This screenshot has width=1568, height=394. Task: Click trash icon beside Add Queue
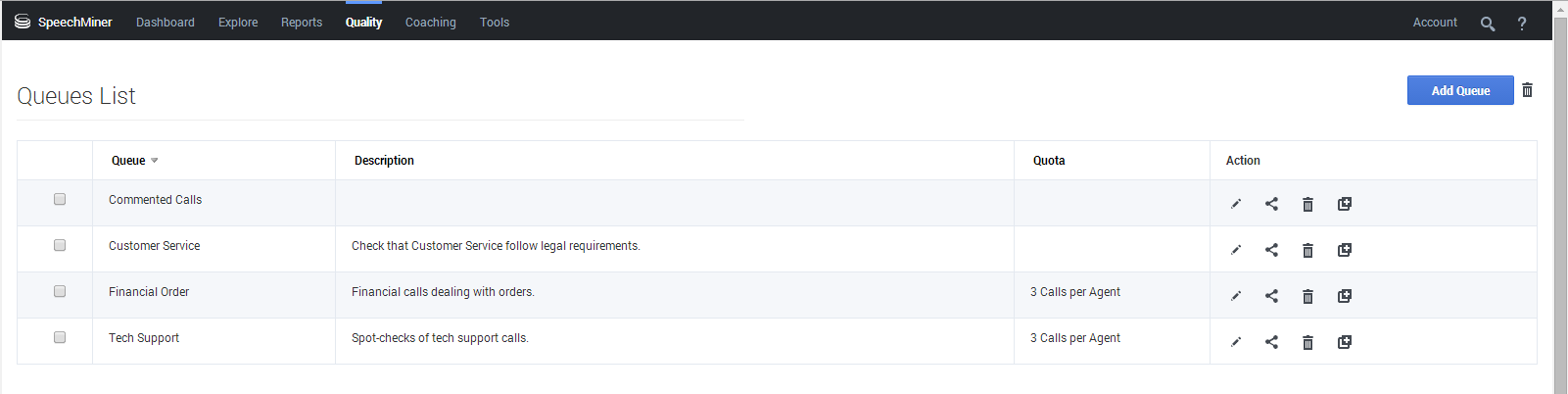[1527, 90]
